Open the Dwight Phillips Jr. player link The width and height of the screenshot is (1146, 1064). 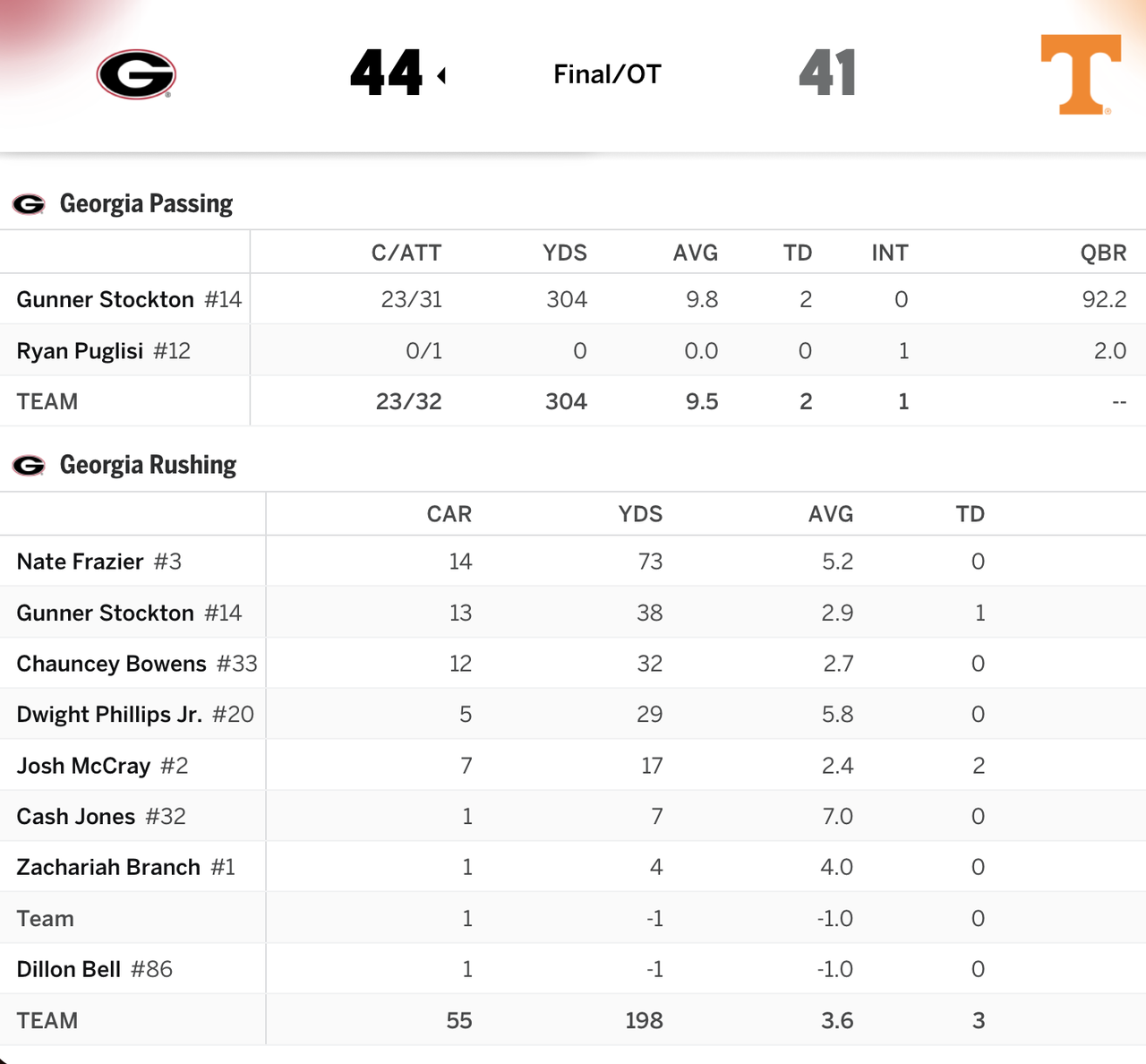(x=108, y=715)
